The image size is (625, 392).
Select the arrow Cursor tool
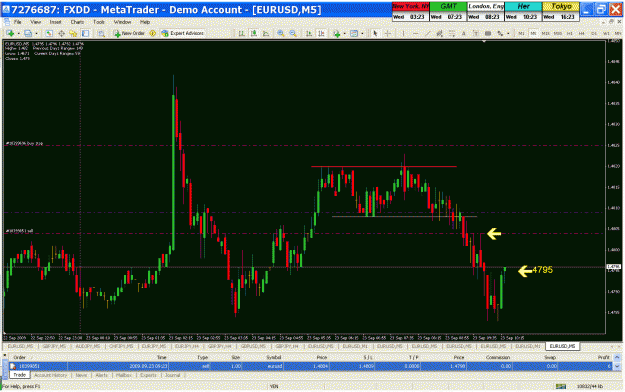(x=375, y=33)
